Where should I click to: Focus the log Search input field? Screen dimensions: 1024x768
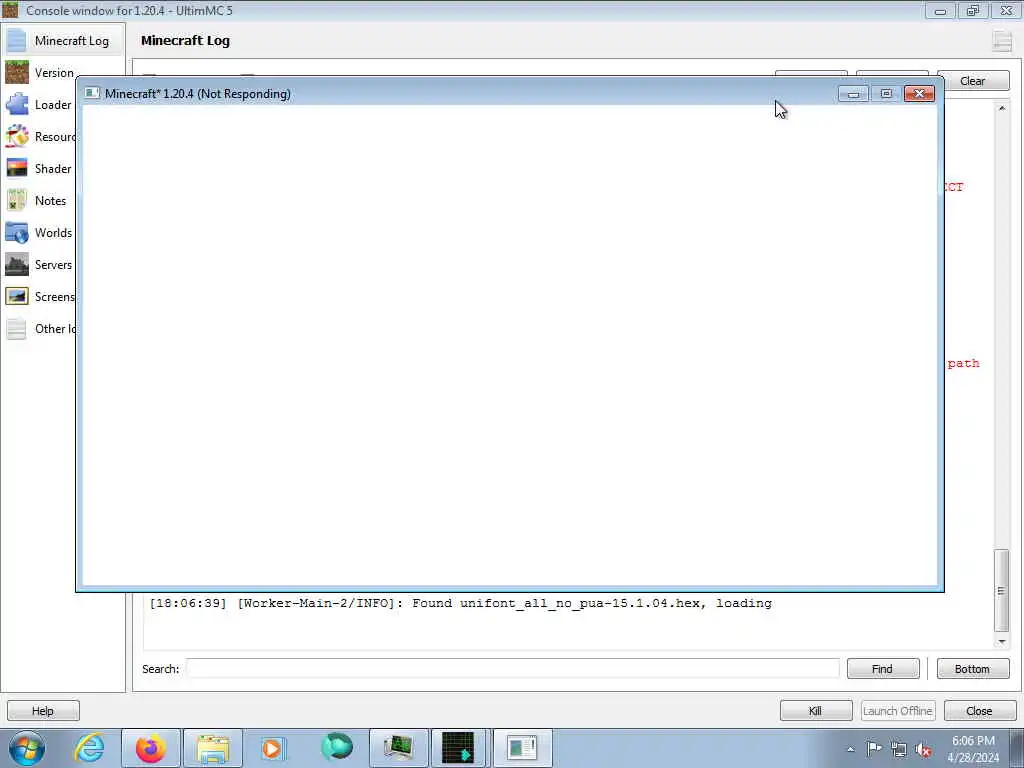coord(513,669)
